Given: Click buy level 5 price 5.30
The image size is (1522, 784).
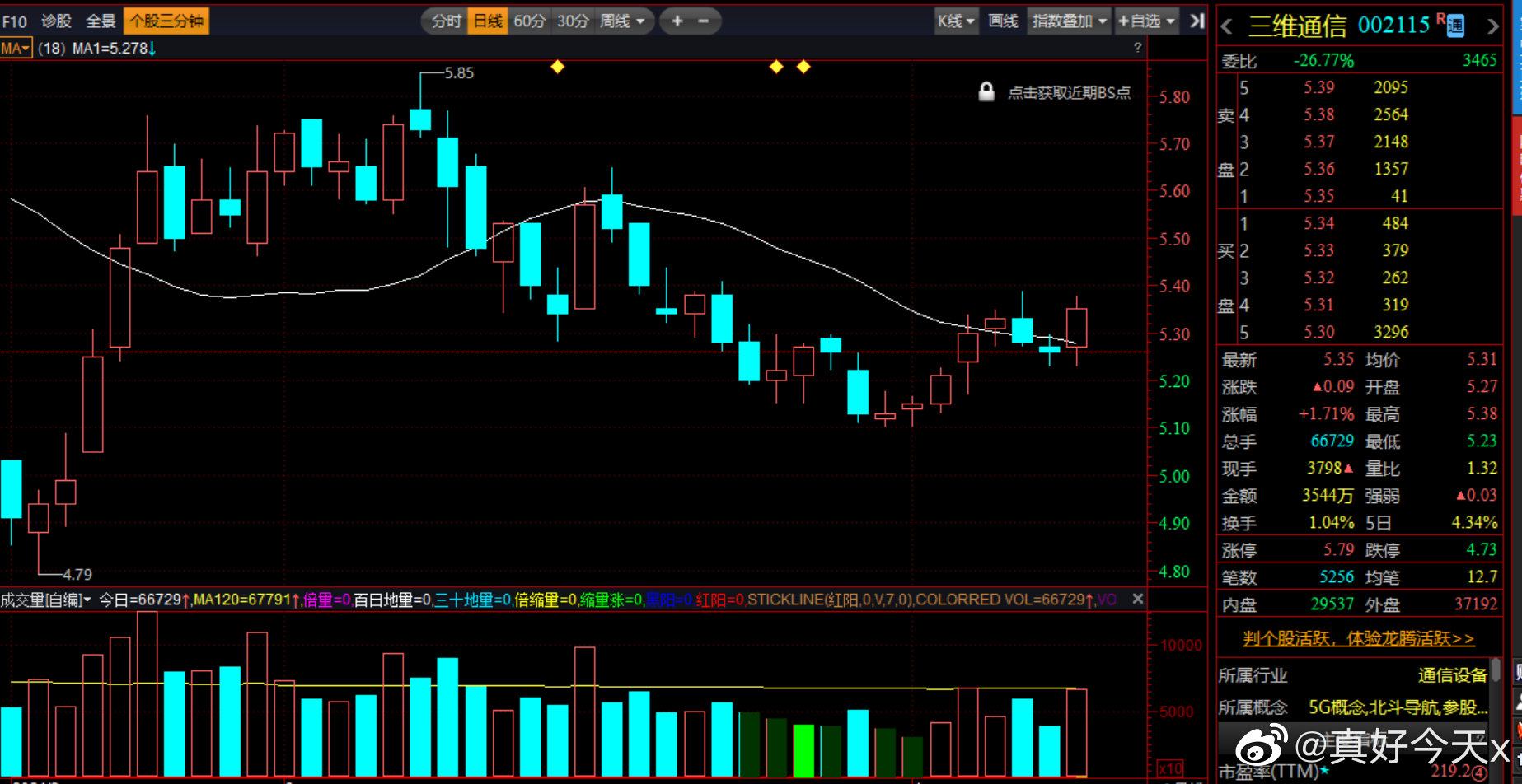Looking at the screenshot, I should tap(1318, 332).
